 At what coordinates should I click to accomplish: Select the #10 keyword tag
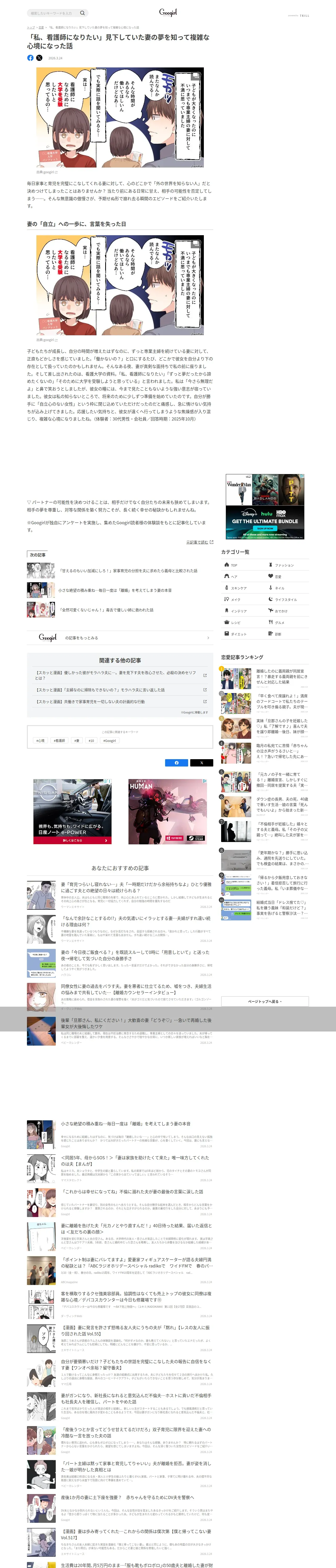pos(92,741)
